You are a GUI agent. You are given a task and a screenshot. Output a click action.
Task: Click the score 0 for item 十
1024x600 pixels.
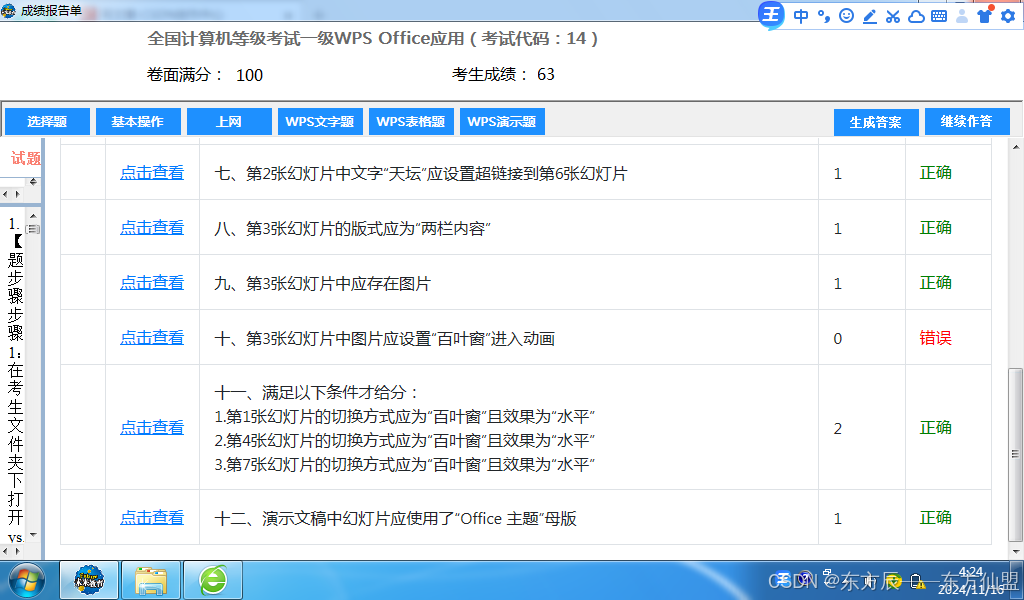tap(838, 338)
